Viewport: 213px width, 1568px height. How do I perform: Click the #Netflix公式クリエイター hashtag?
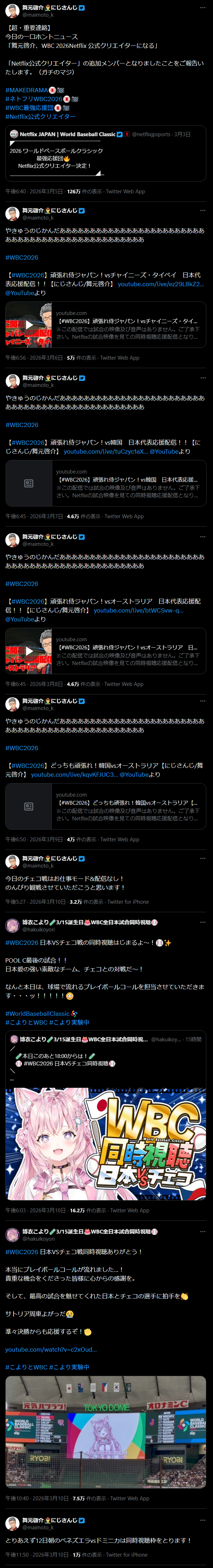41,116
